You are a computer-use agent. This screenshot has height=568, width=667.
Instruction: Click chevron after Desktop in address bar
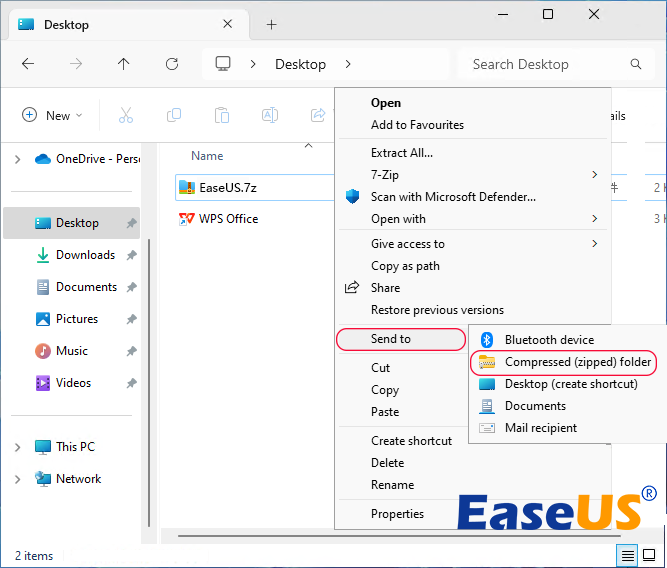tap(348, 64)
